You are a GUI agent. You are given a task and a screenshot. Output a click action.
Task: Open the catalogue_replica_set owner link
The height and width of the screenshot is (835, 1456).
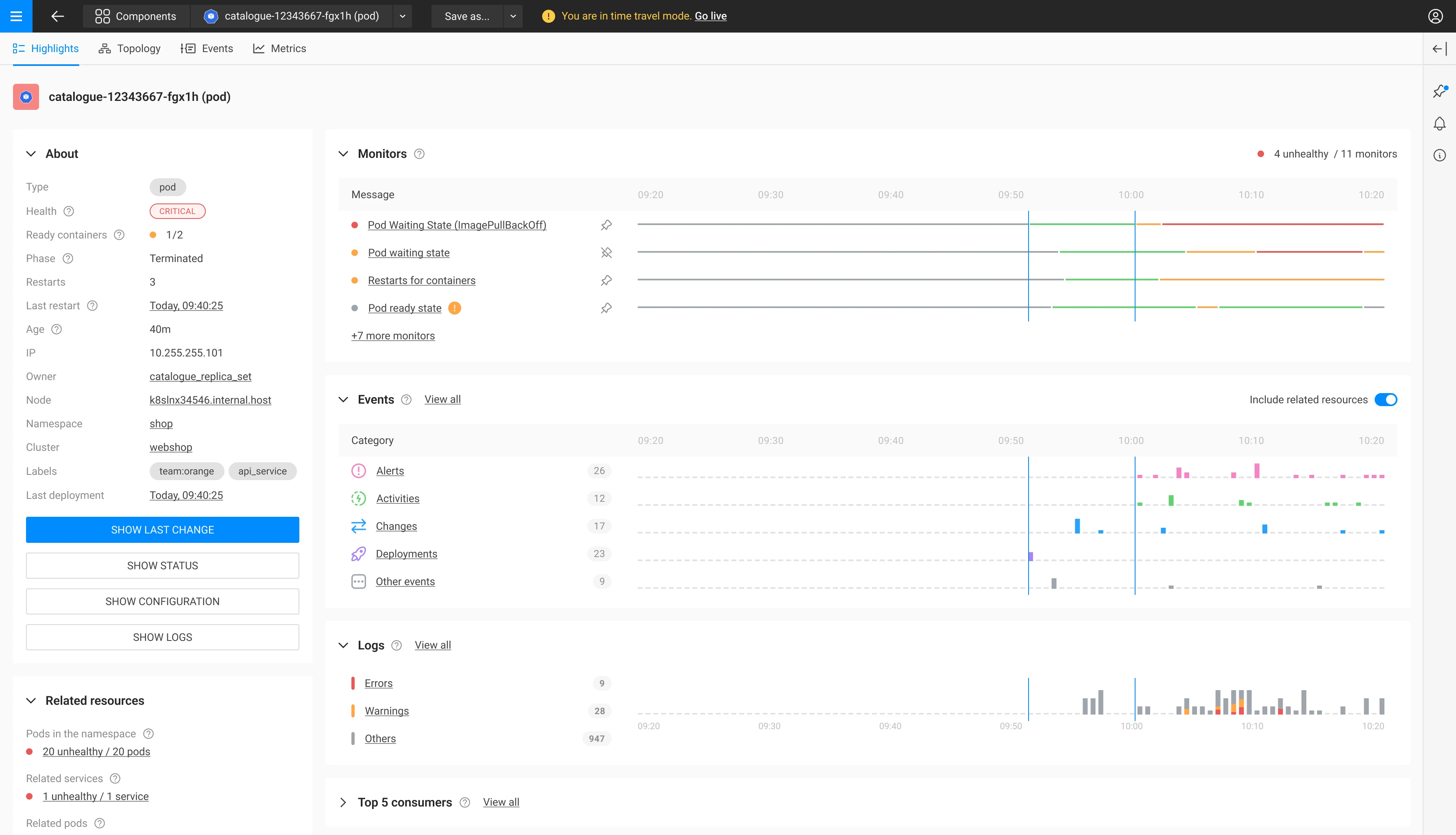click(201, 376)
